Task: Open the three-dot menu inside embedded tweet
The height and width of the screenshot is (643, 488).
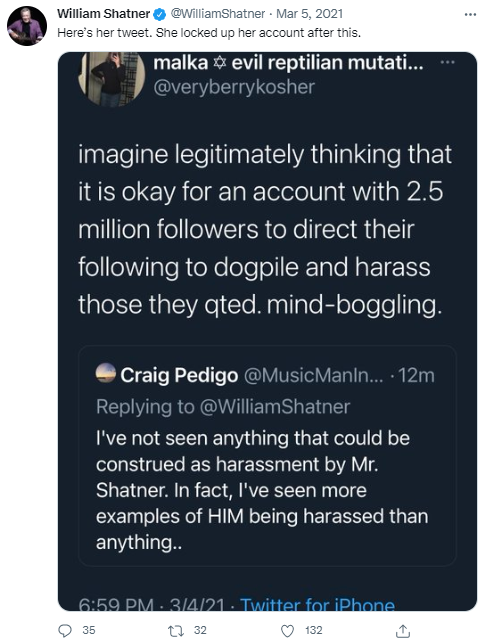Action: pyautogui.click(x=447, y=62)
